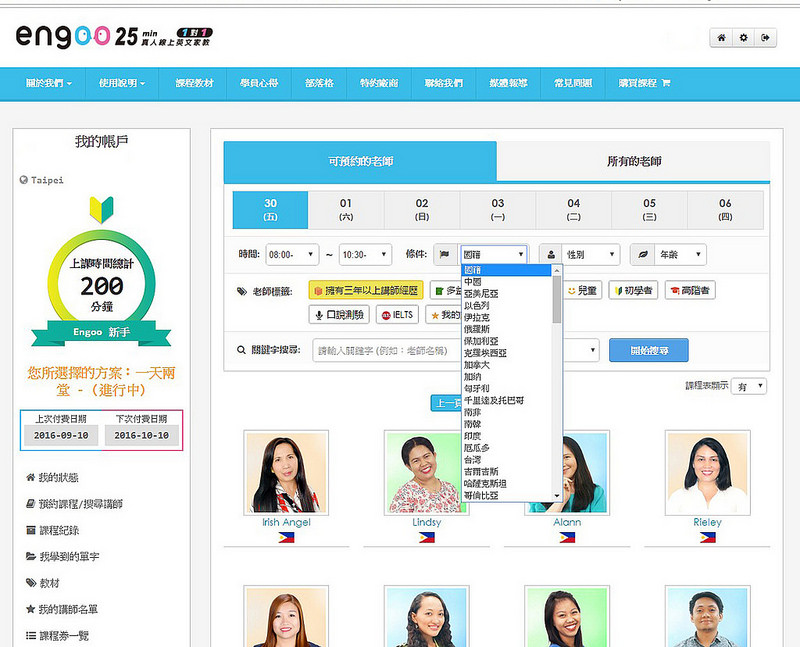Viewport: 800px width, 647px height.
Task: Select the 02 (日) date tab
Action: coord(422,209)
